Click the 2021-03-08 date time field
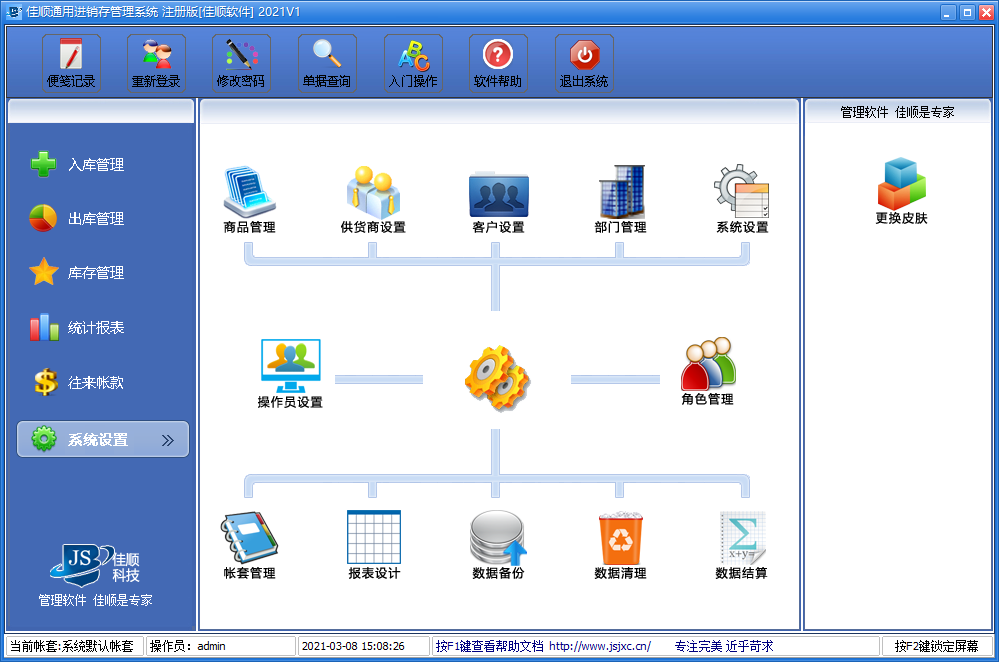 click(364, 646)
